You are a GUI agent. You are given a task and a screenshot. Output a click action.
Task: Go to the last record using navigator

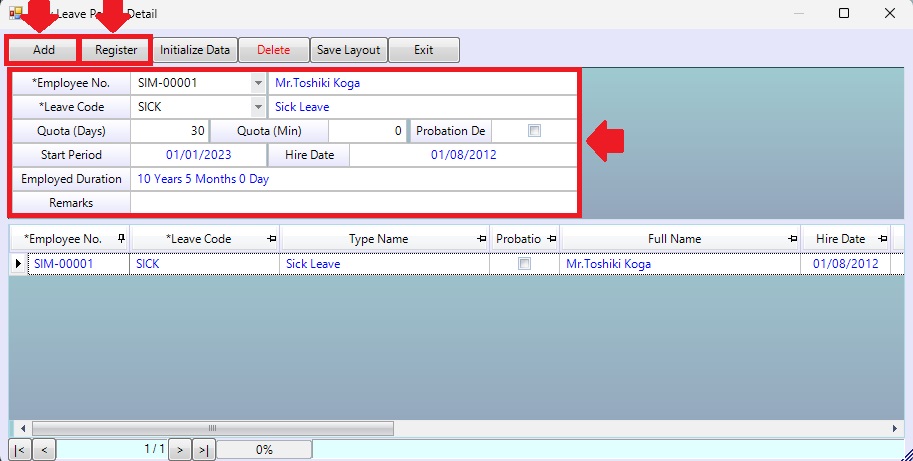point(203,450)
